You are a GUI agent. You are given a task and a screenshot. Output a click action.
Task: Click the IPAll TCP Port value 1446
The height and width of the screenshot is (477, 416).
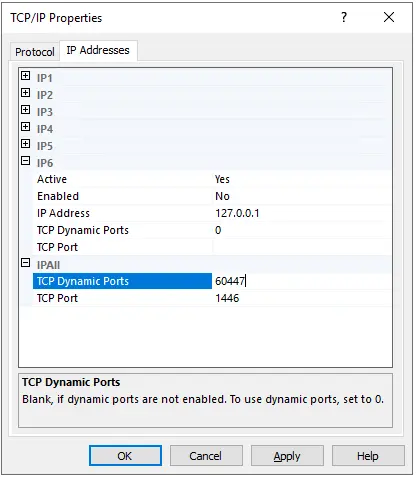click(302, 298)
